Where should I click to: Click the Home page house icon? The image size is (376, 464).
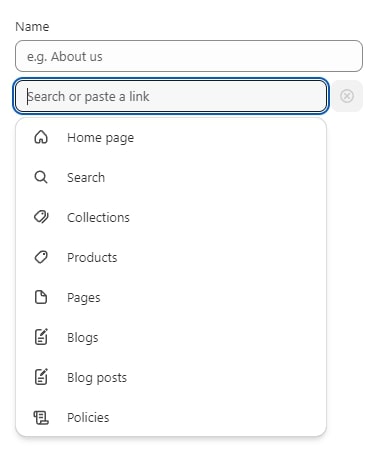coord(41,137)
